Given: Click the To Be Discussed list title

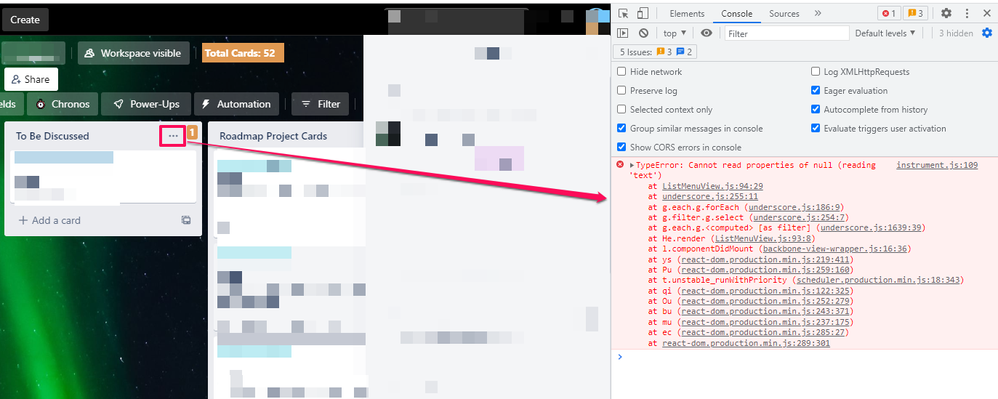Looking at the screenshot, I should [x=52, y=136].
